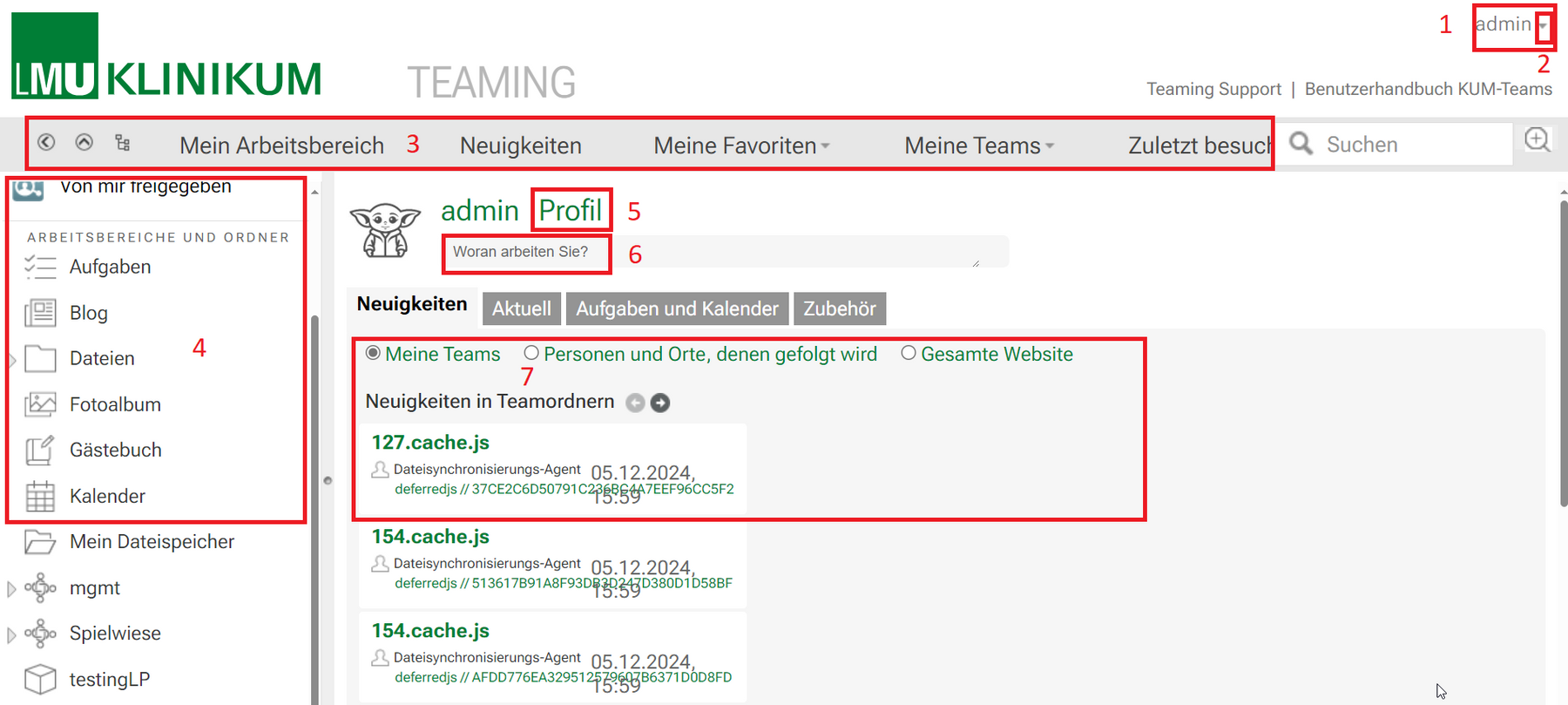Click the LMU Klinikum logo
The width and height of the screenshot is (1568, 705).
click(166, 56)
